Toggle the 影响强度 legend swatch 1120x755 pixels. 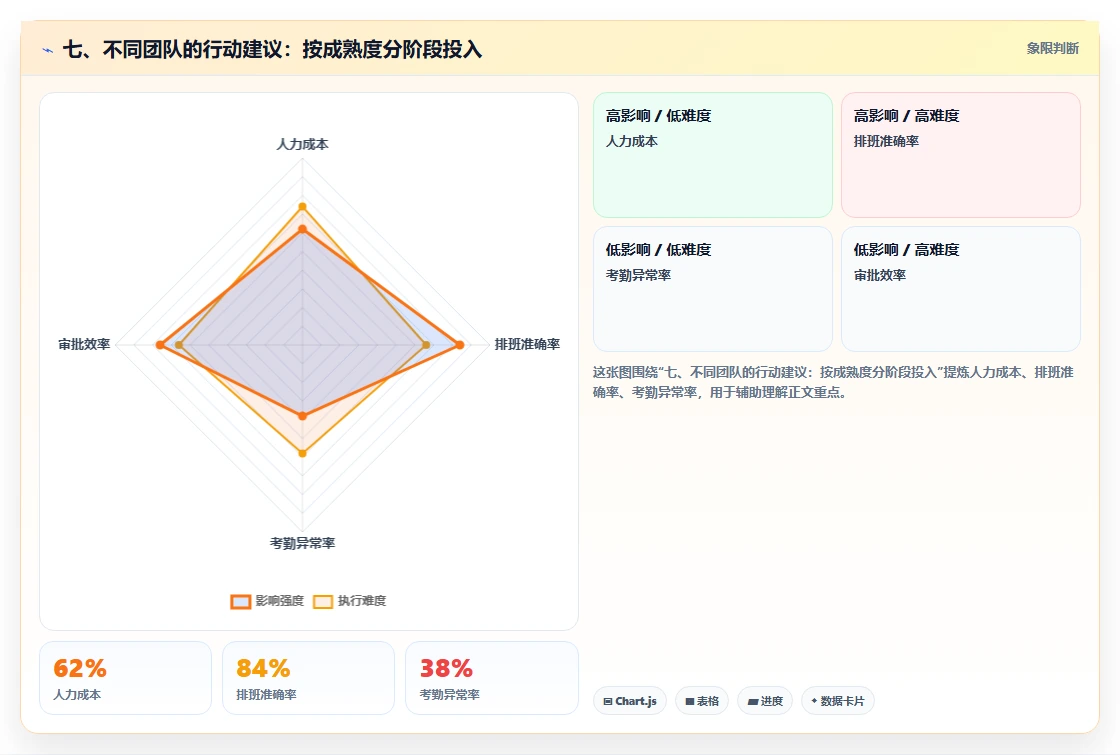coord(241,601)
